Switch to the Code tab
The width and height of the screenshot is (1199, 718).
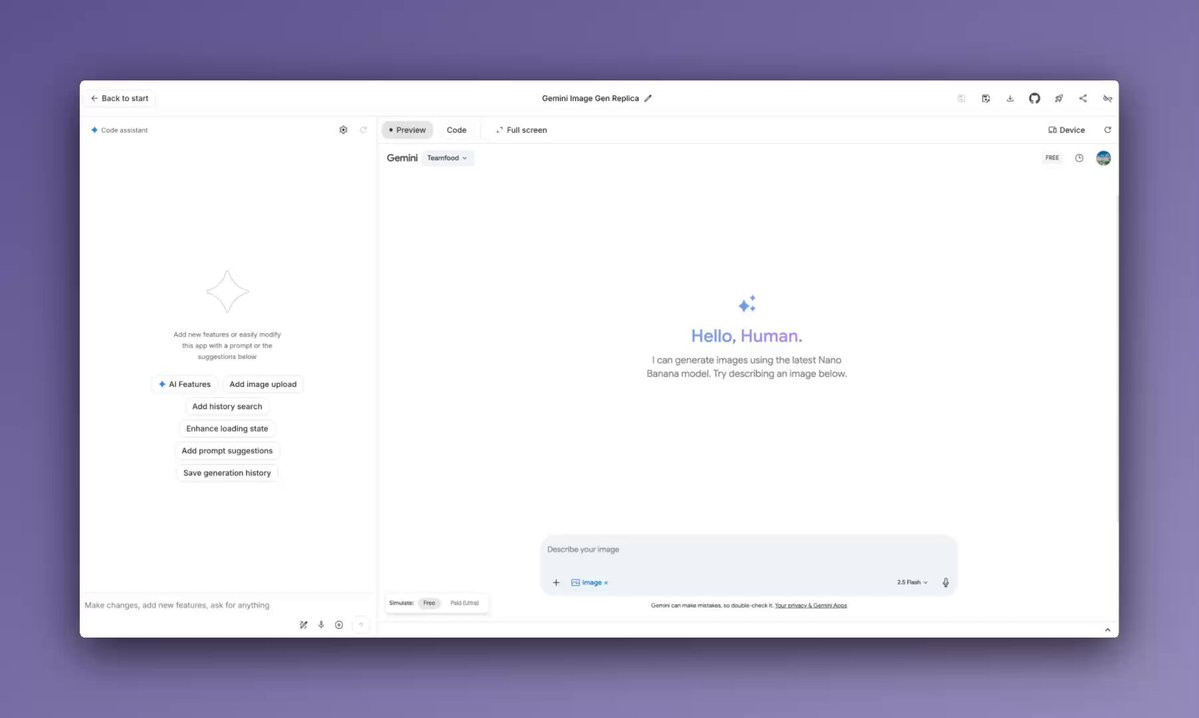[x=457, y=130]
